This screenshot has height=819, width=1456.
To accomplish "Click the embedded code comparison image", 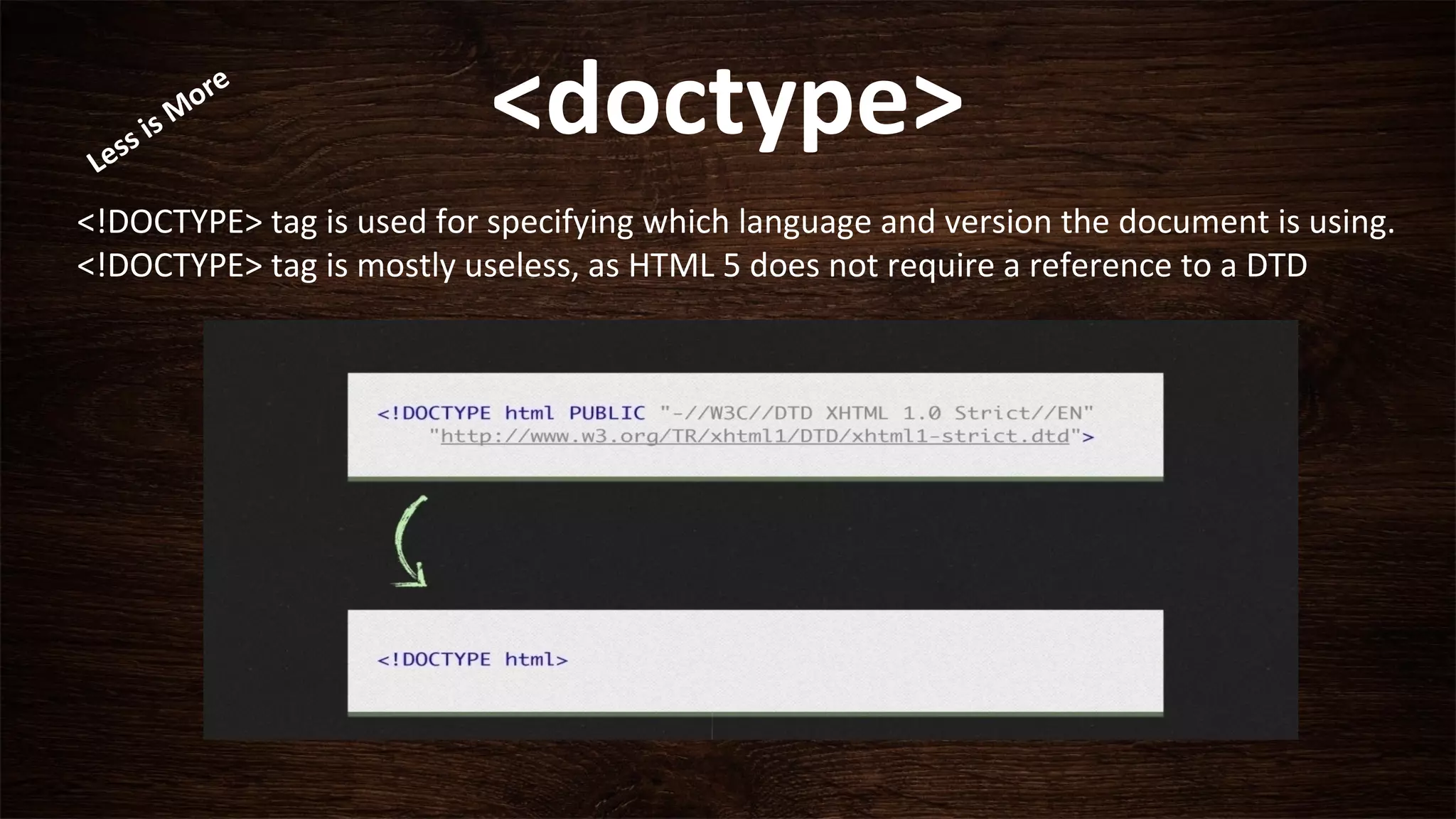I will pyautogui.click(x=751, y=530).
